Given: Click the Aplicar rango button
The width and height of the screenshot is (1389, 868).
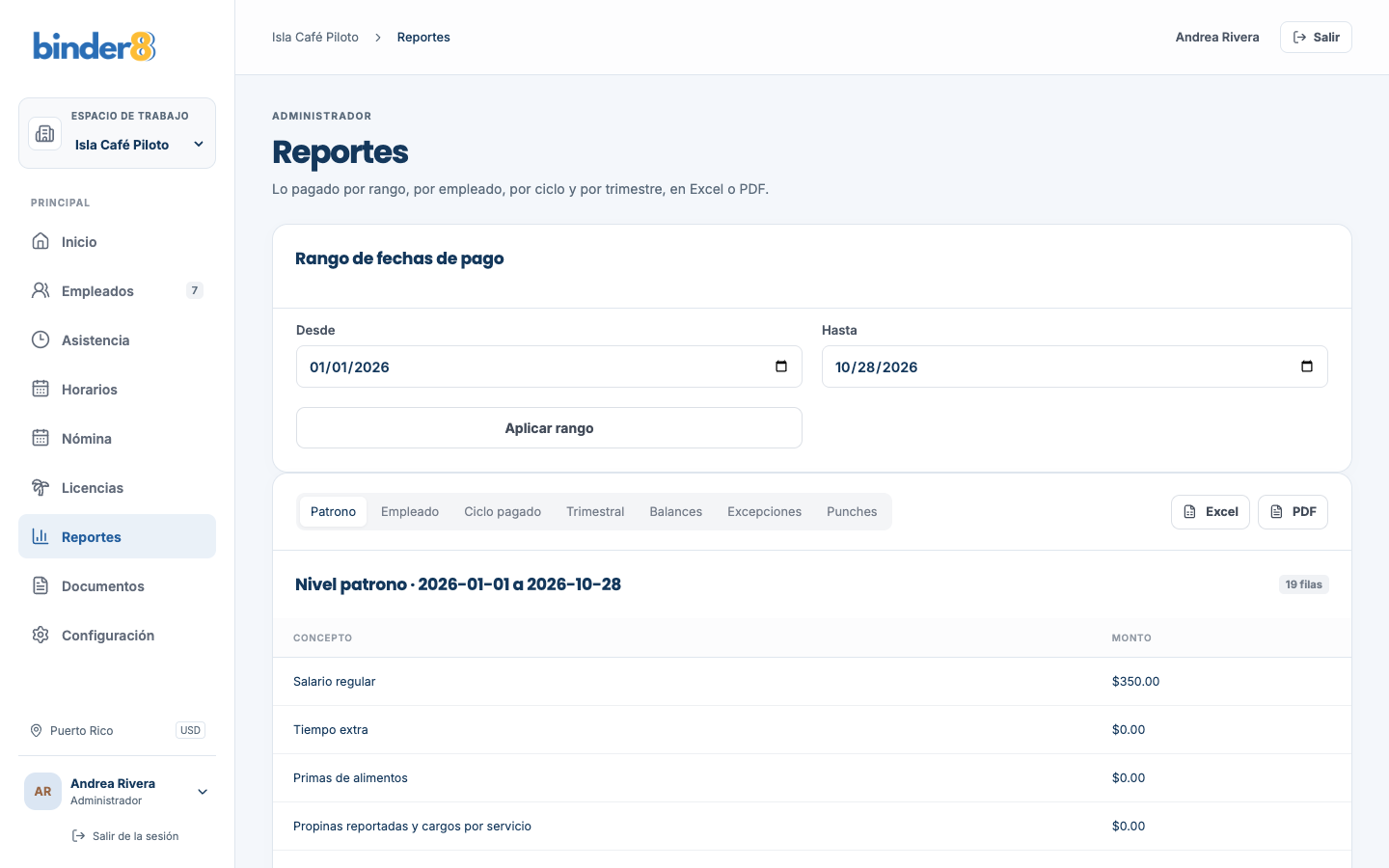Looking at the screenshot, I should pyautogui.click(x=549, y=427).
